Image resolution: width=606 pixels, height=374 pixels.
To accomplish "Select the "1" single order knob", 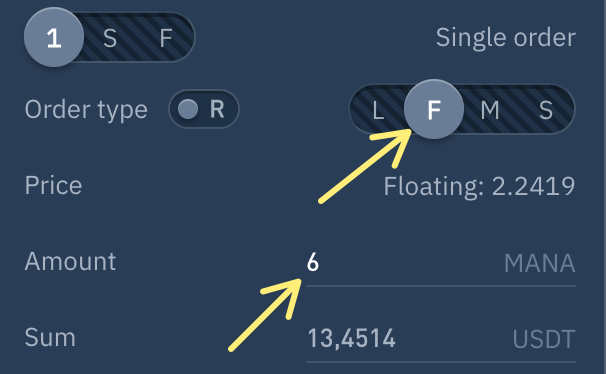I will pos(54,37).
